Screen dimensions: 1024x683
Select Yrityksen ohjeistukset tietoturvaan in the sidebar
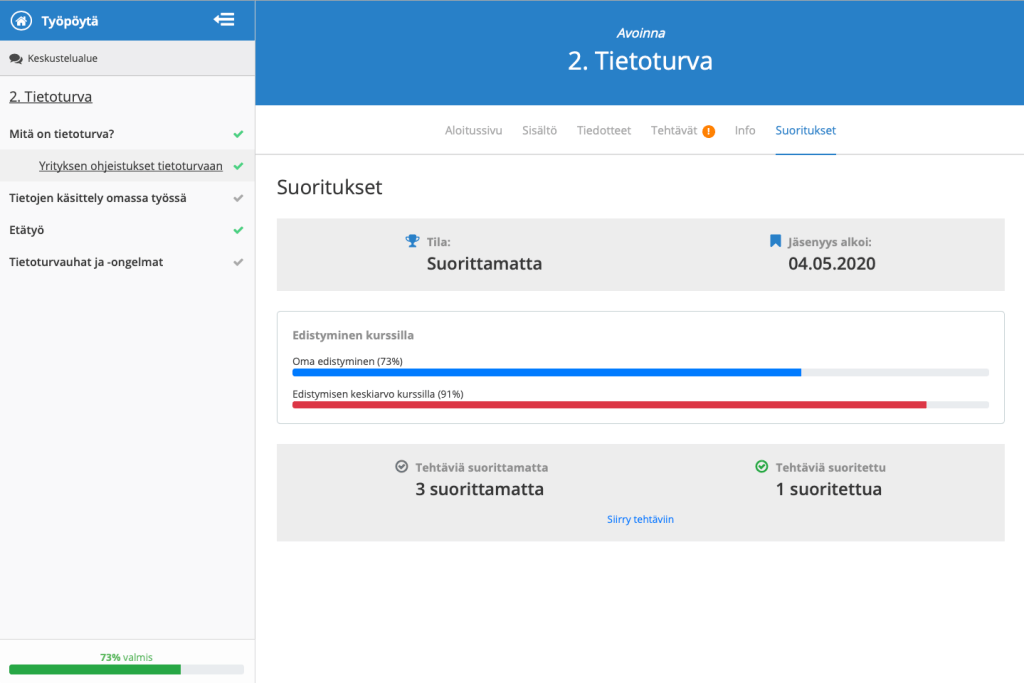click(130, 166)
